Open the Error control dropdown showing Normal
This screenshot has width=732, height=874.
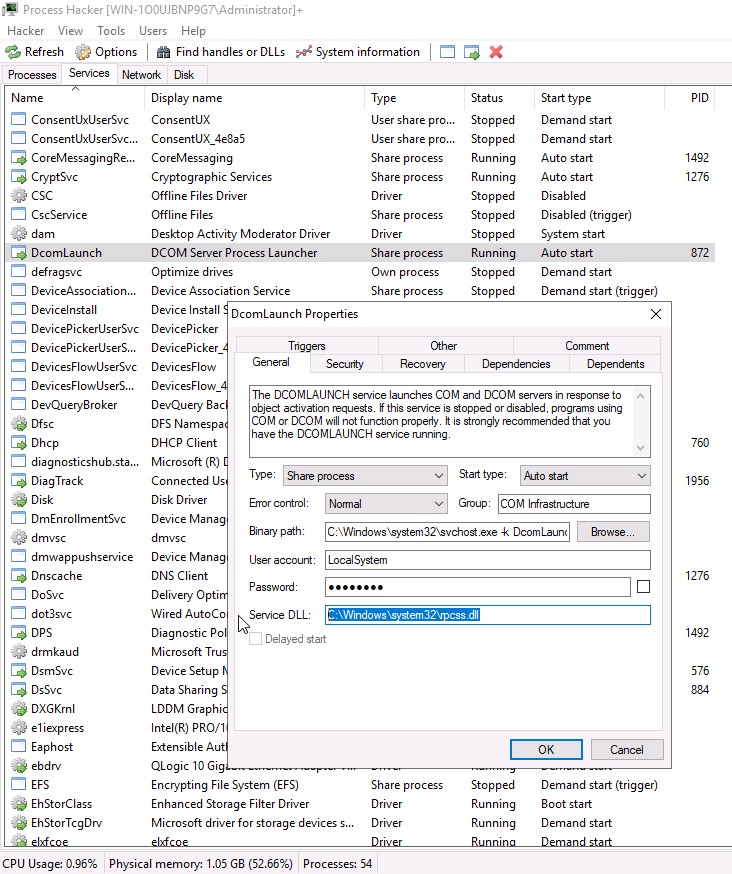click(386, 504)
